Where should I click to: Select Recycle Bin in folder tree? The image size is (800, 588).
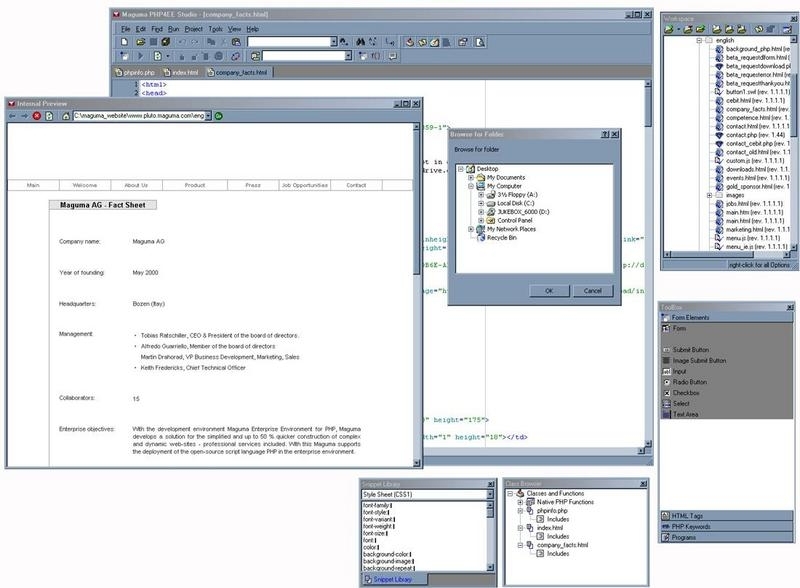pyautogui.click(x=496, y=238)
